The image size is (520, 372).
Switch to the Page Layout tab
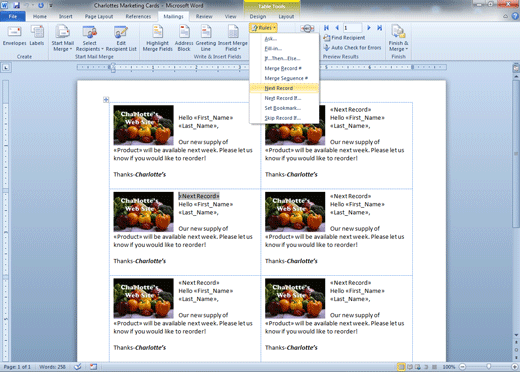coord(99,16)
